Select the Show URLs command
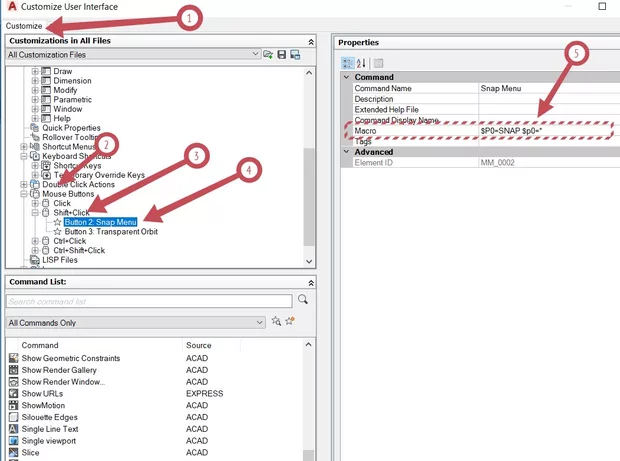 click(42, 394)
